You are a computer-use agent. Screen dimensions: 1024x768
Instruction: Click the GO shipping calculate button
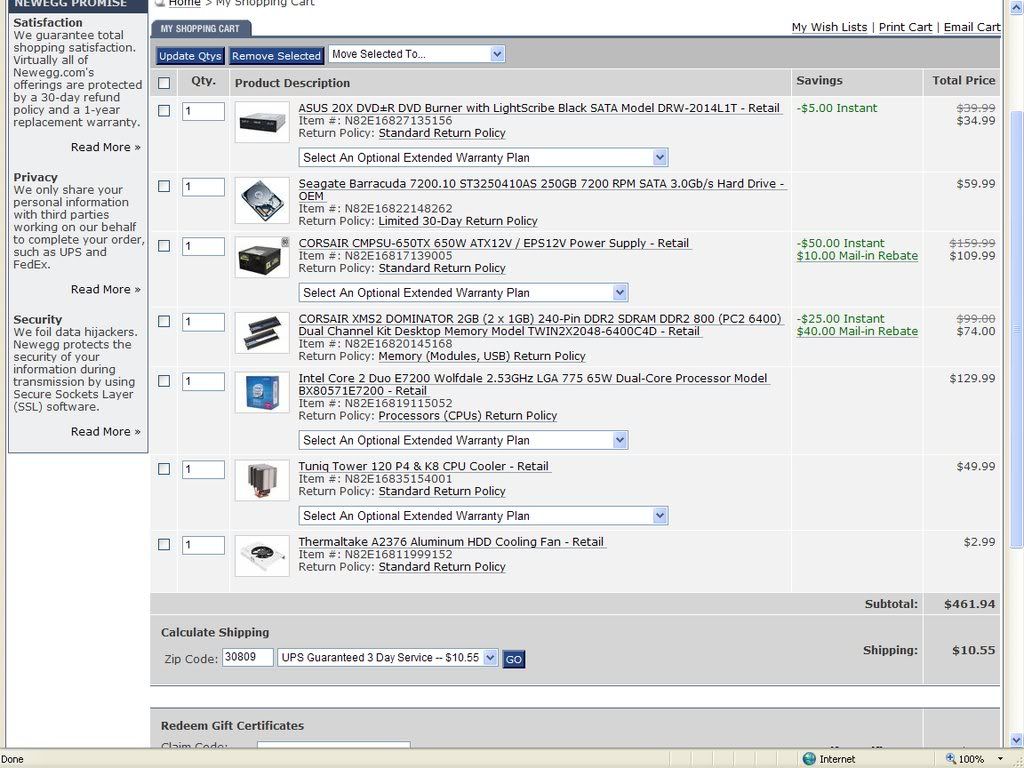point(514,660)
